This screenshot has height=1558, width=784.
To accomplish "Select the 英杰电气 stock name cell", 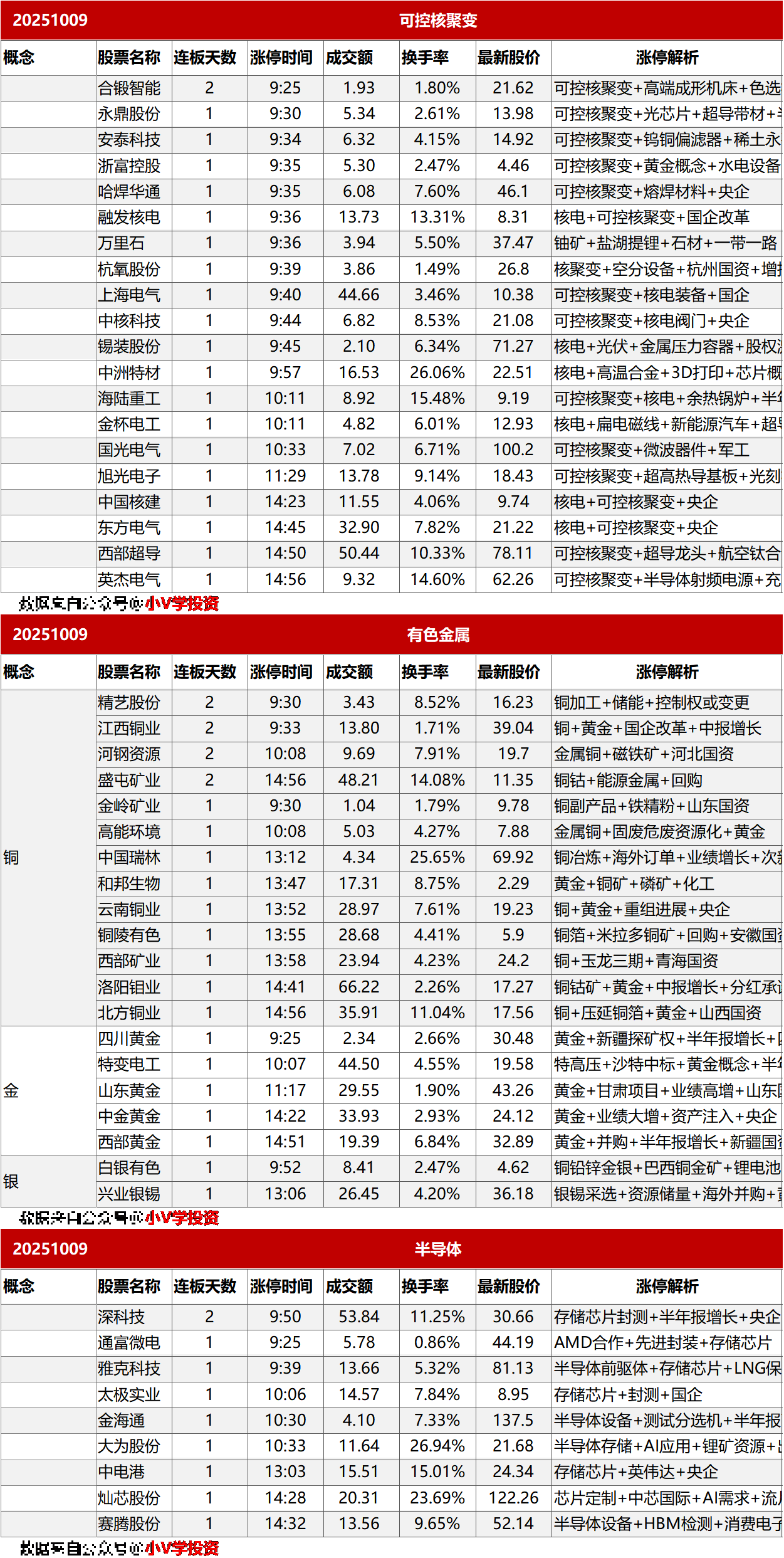I will click(x=130, y=579).
